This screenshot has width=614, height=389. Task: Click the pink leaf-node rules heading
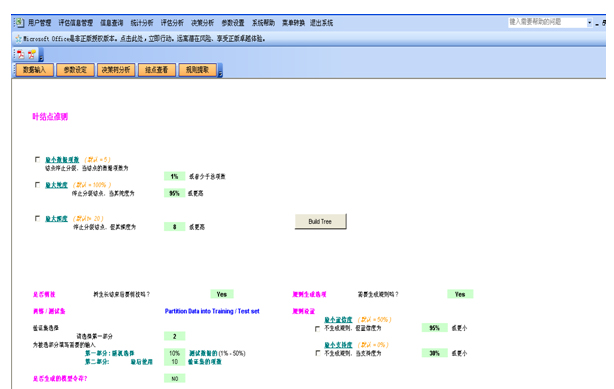tap(50, 116)
